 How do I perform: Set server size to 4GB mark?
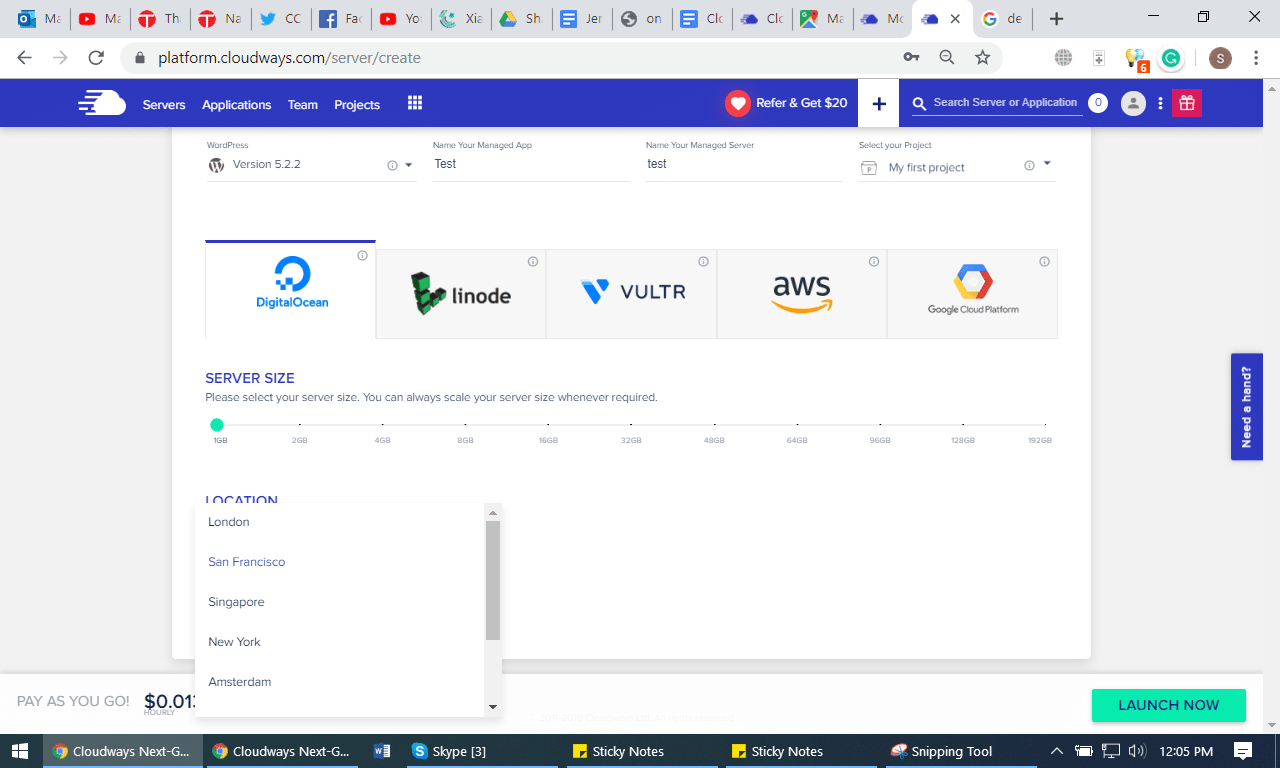tap(383, 426)
